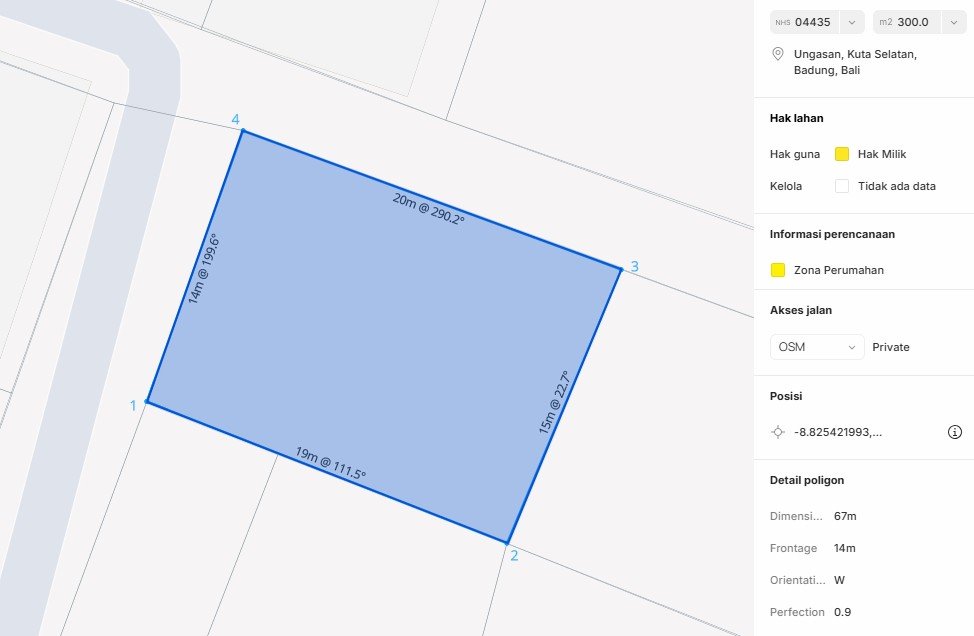Open the OSM road access dropdown
974x636 pixels.
[817, 347]
